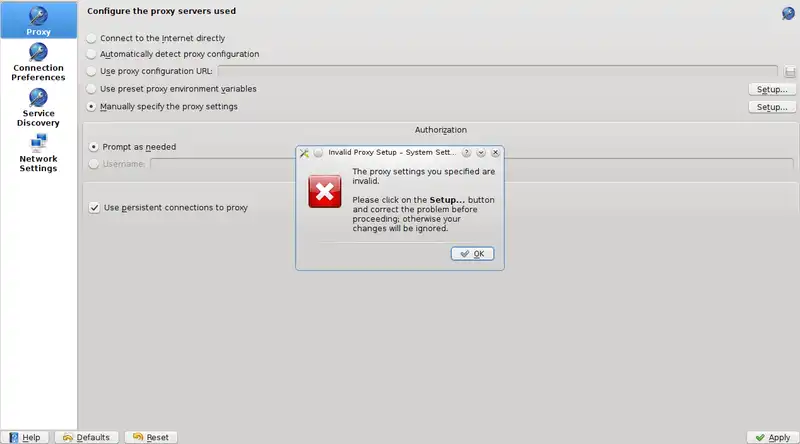Open the Proxy settings module
This screenshot has width=800, height=444.
38,20
